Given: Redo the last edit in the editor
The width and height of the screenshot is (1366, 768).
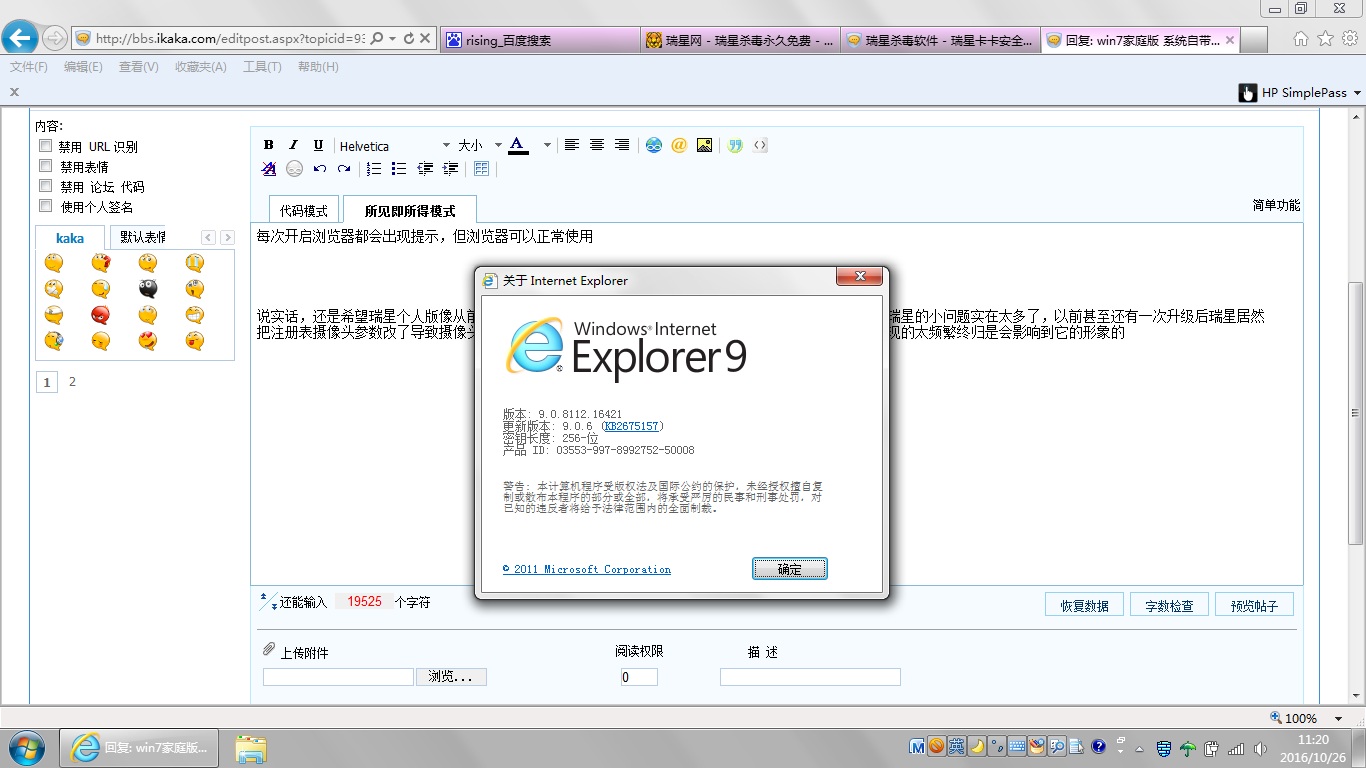Looking at the screenshot, I should [344, 169].
